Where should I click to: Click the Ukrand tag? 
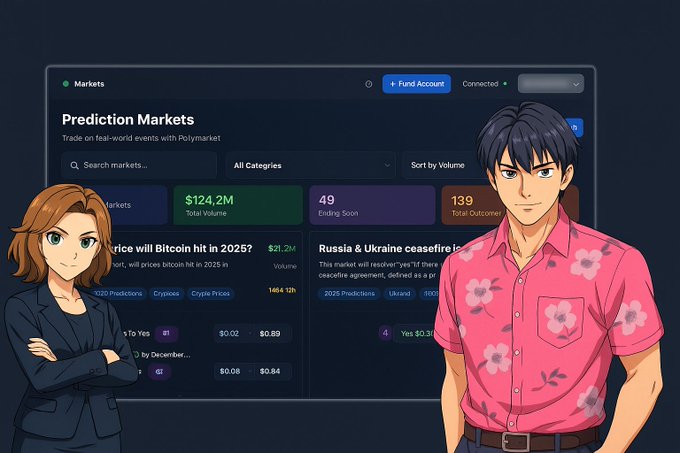399,293
